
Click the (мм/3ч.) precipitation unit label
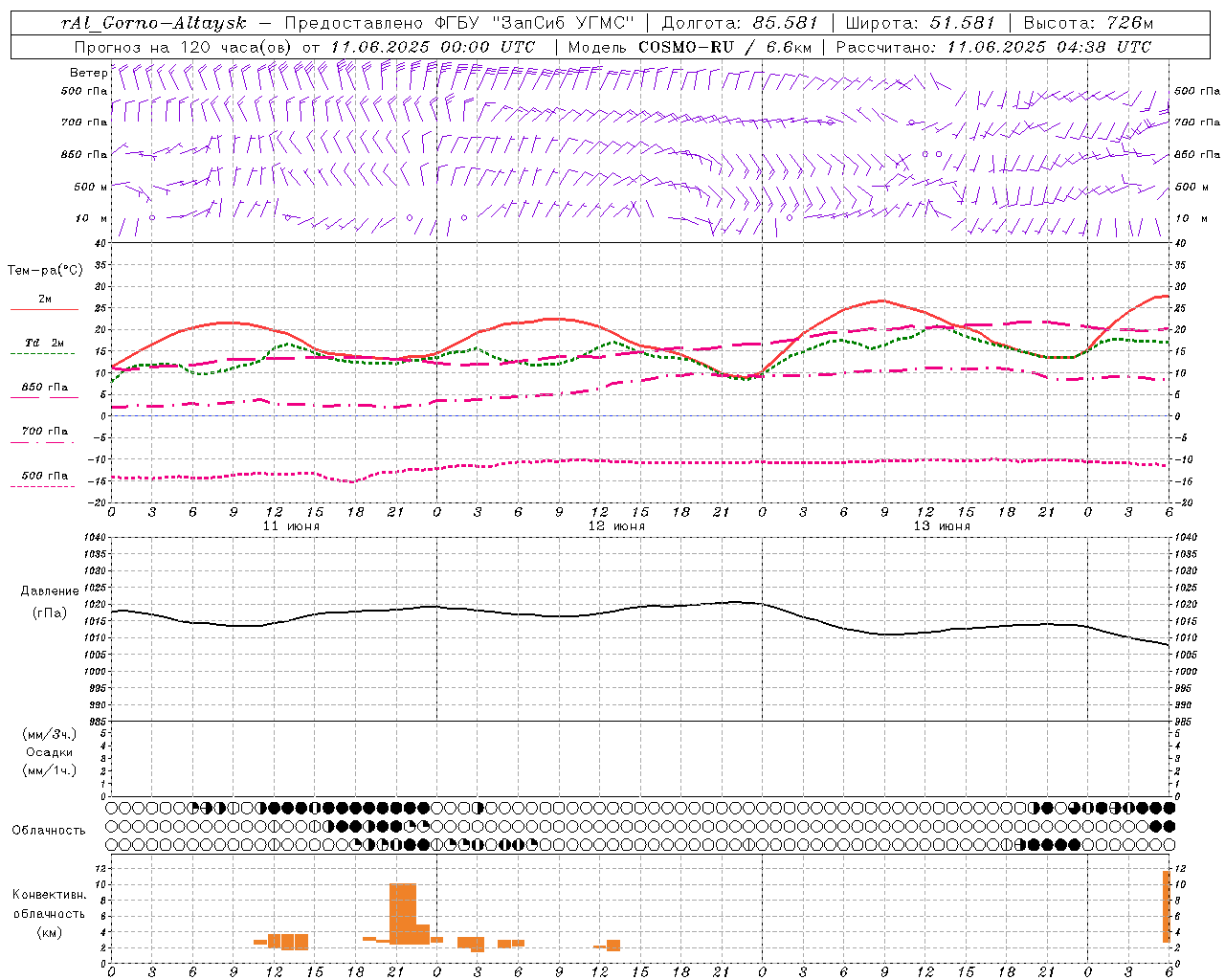(x=50, y=734)
